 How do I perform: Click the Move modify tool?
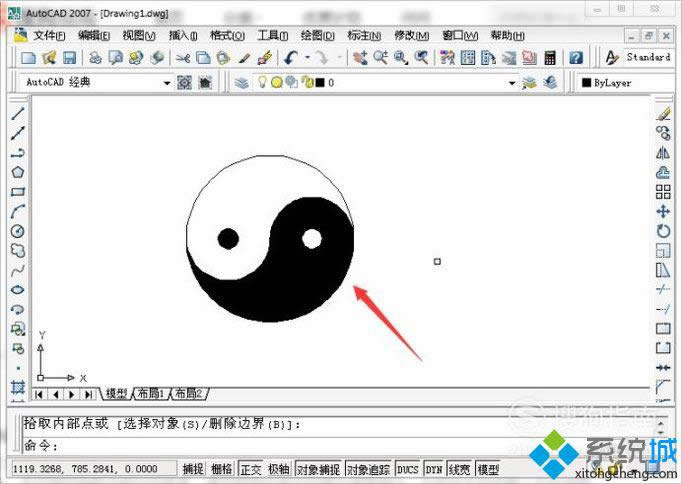coord(663,211)
